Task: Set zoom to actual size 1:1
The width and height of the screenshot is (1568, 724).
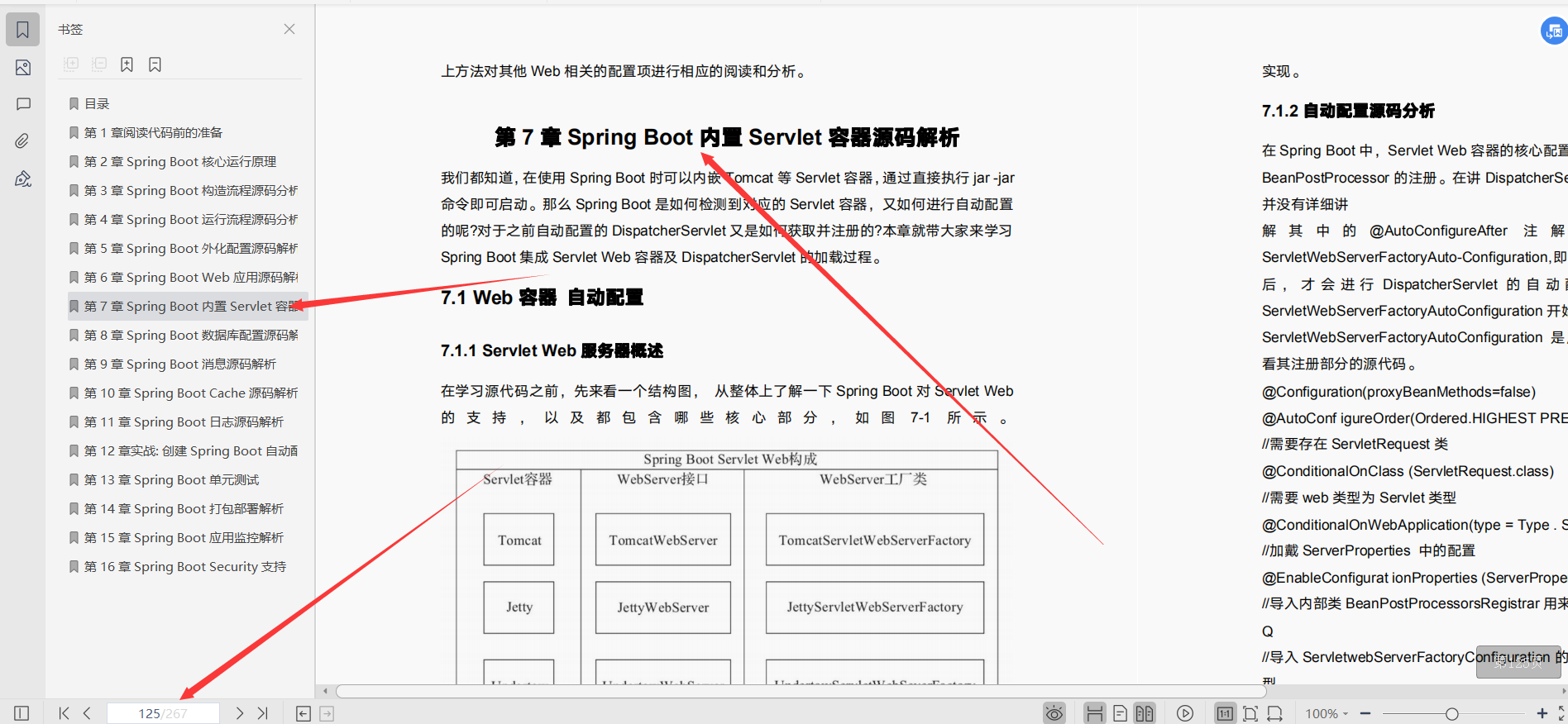Action: (1225, 713)
